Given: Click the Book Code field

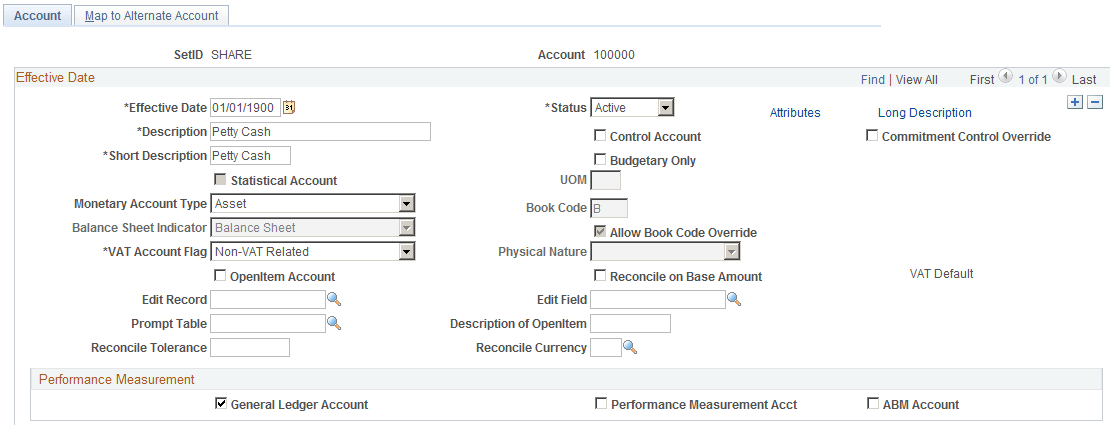Looking at the screenshot, I should pyautogui.click(x=609, y=208).
